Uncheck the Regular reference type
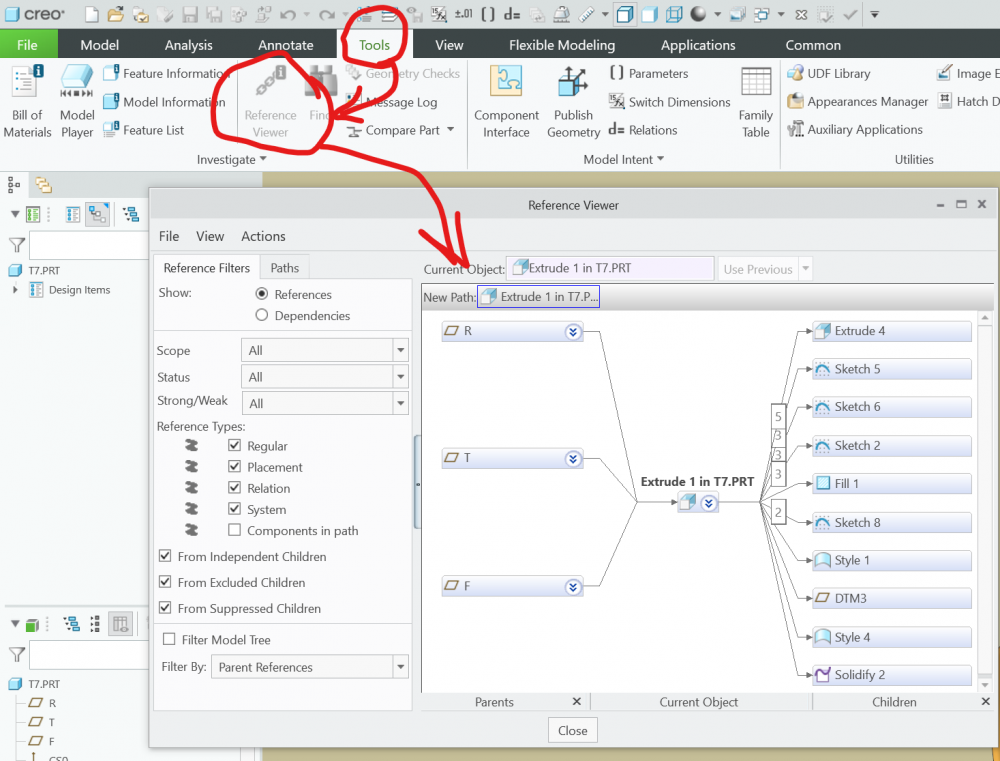The width and height of the screenshot is (1000, 761). [234, 445]
